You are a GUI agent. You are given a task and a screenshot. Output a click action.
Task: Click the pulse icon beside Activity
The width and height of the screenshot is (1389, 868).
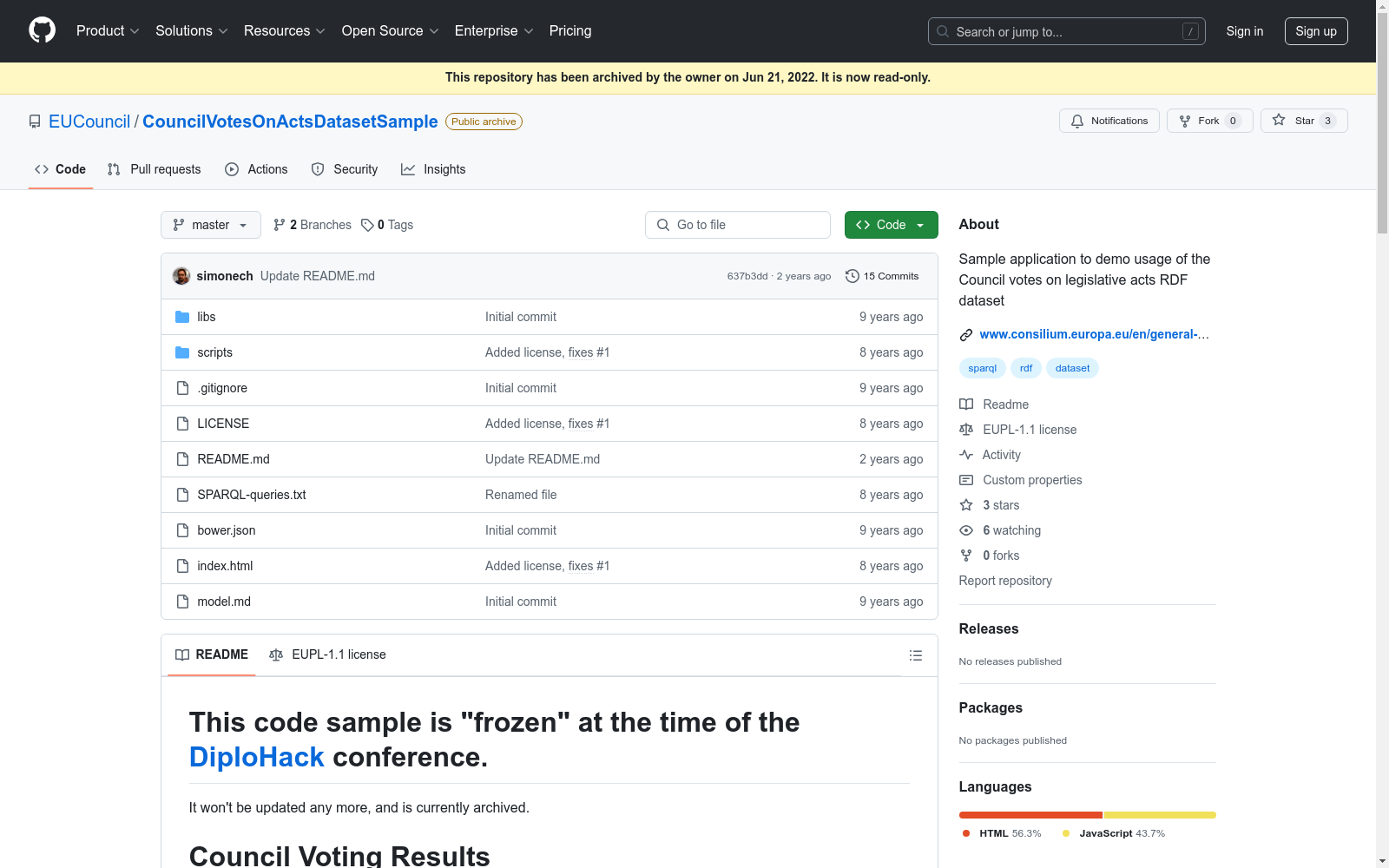[966, 455]
